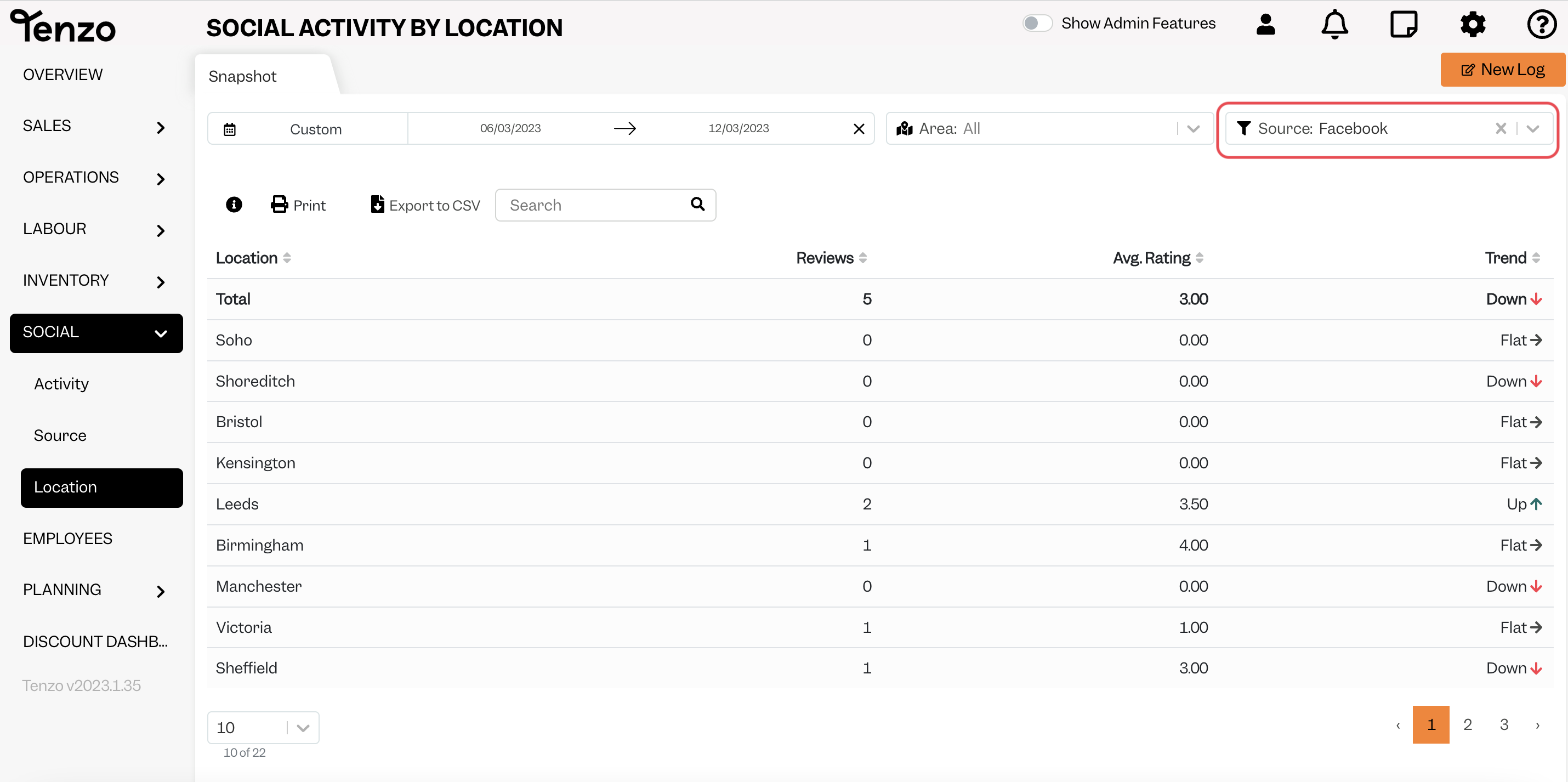Clear the custom date range
The image size is (1568, 782).
[x=859, y=128]
